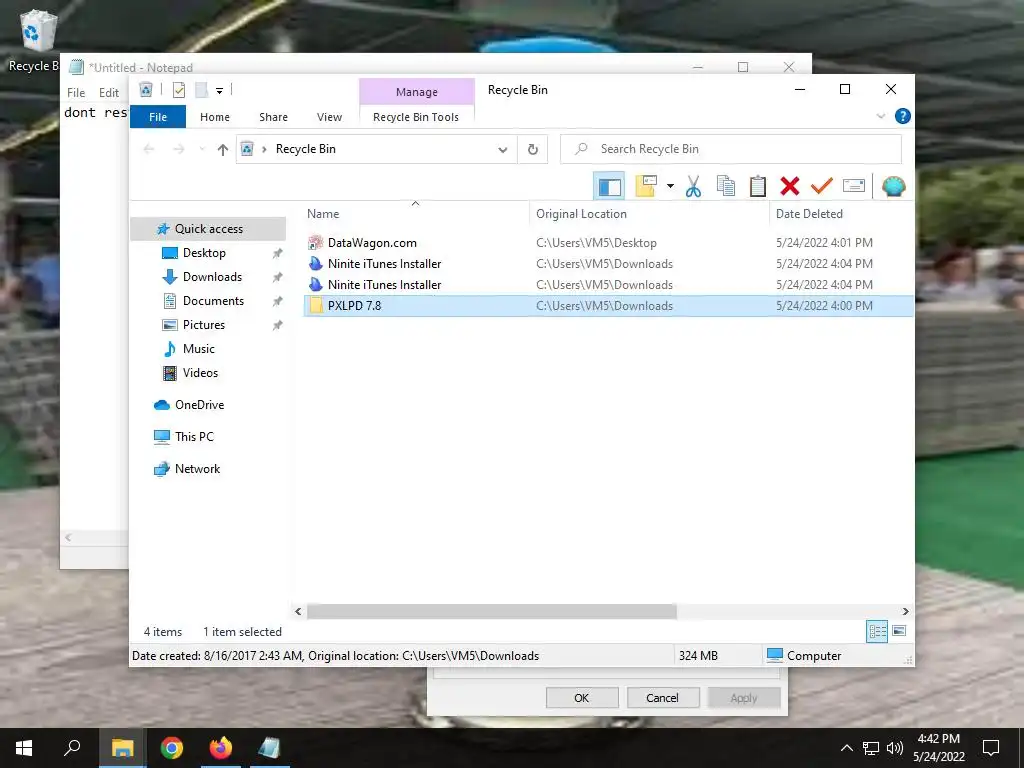Select the PXLPD 7.8 folder
1024x768 pixels.
pos(608,306)
